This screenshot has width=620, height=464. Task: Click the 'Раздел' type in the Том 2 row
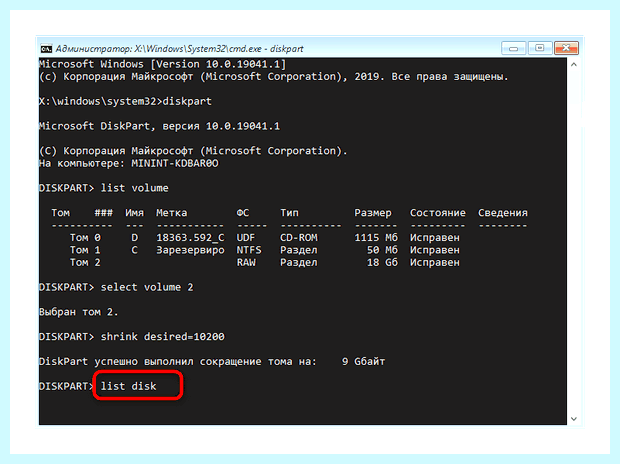299,262
